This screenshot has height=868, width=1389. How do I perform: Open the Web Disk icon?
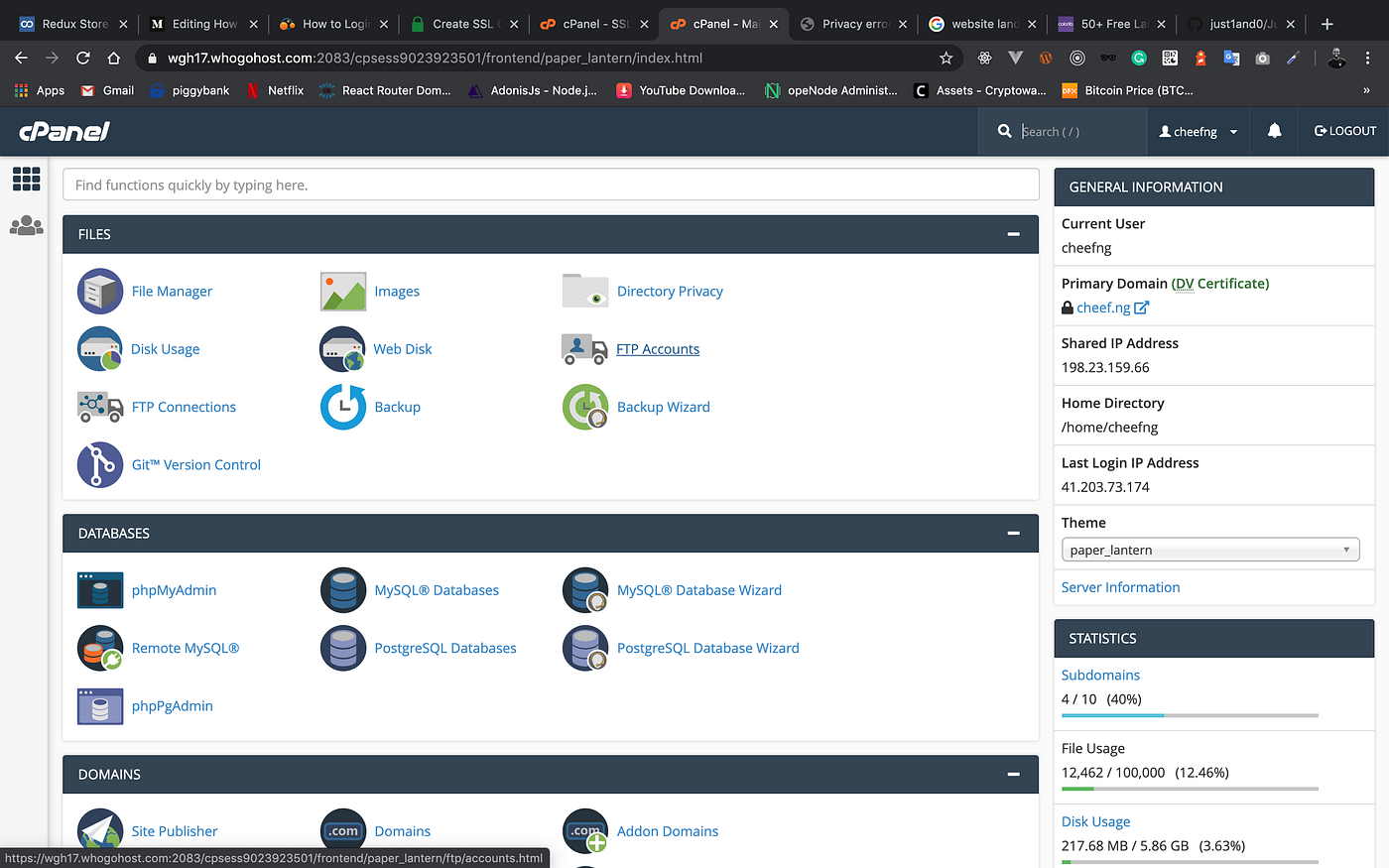tap(343, 349)
